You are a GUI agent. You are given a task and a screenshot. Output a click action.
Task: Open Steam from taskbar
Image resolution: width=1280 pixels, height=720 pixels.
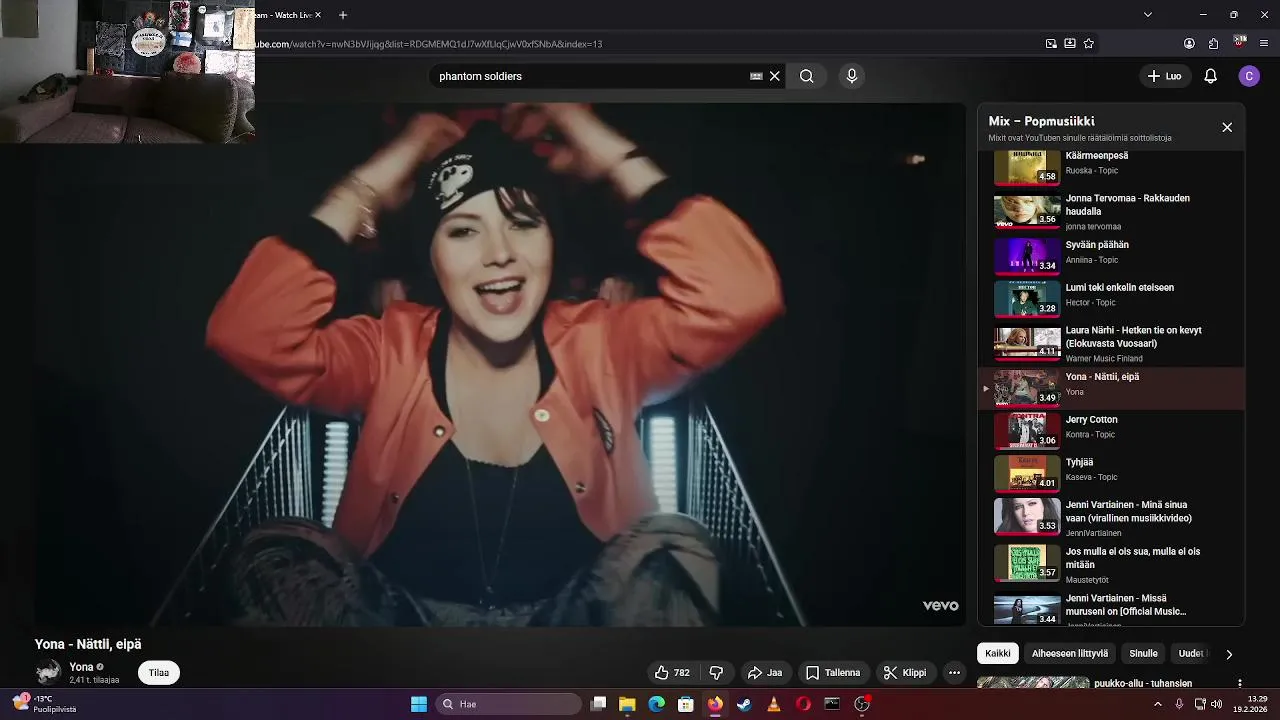[x=744, y=704]
